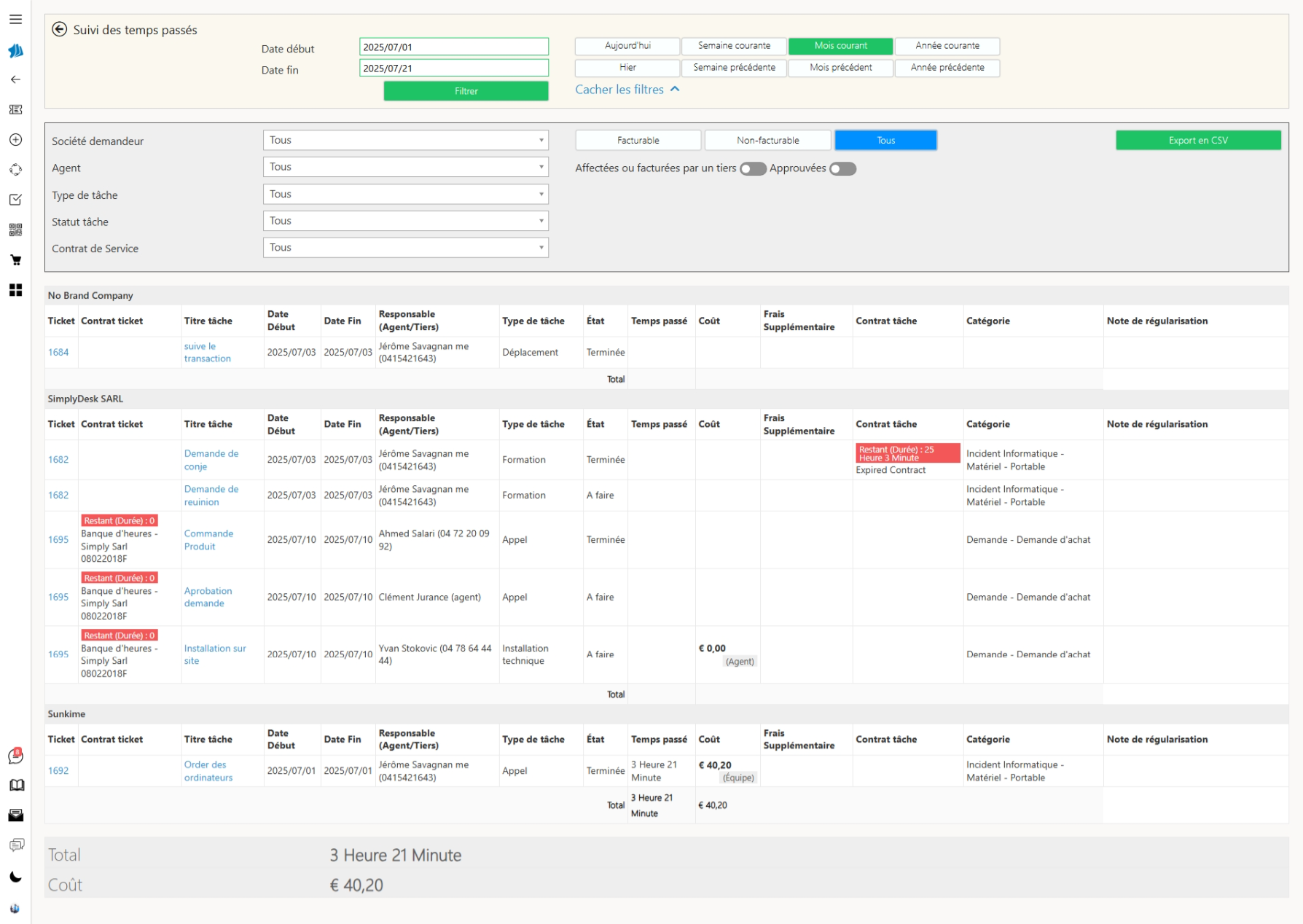Click the ticket icon in the sidebar

pos(15,109)
